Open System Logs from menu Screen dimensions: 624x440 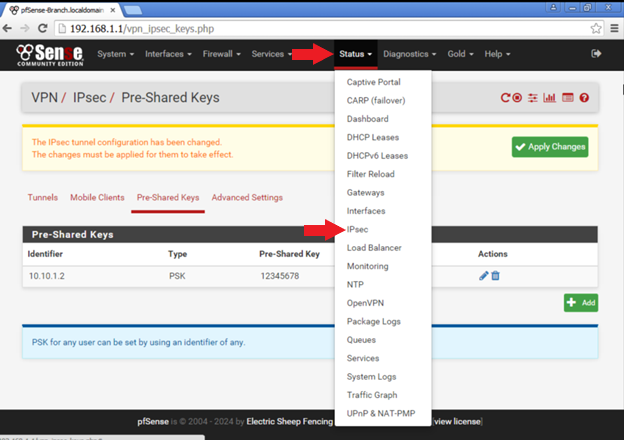click(x=371, y=376)
